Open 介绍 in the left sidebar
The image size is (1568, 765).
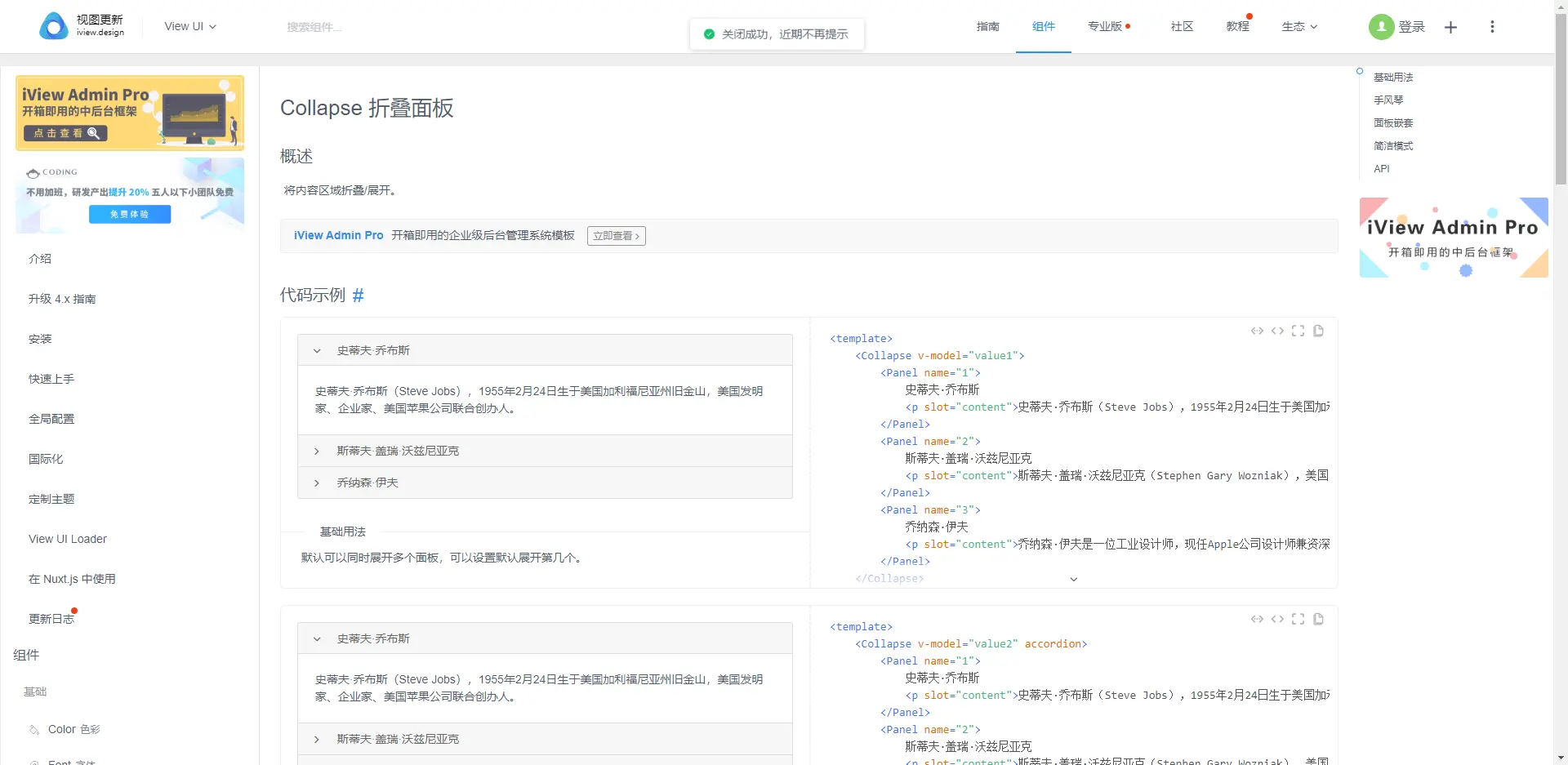(x=40, y=259)
